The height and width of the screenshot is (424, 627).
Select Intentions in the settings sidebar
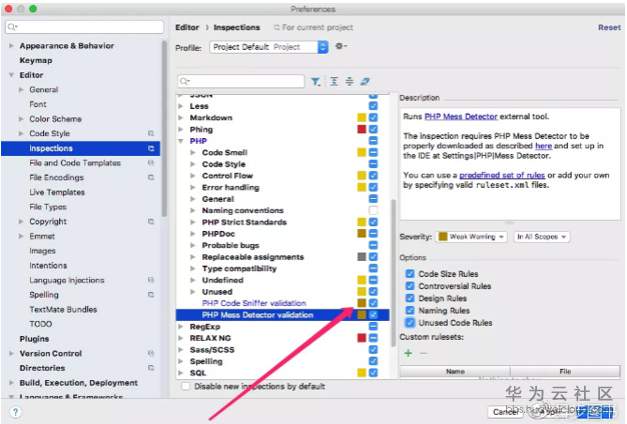click(x=48, y=265)
